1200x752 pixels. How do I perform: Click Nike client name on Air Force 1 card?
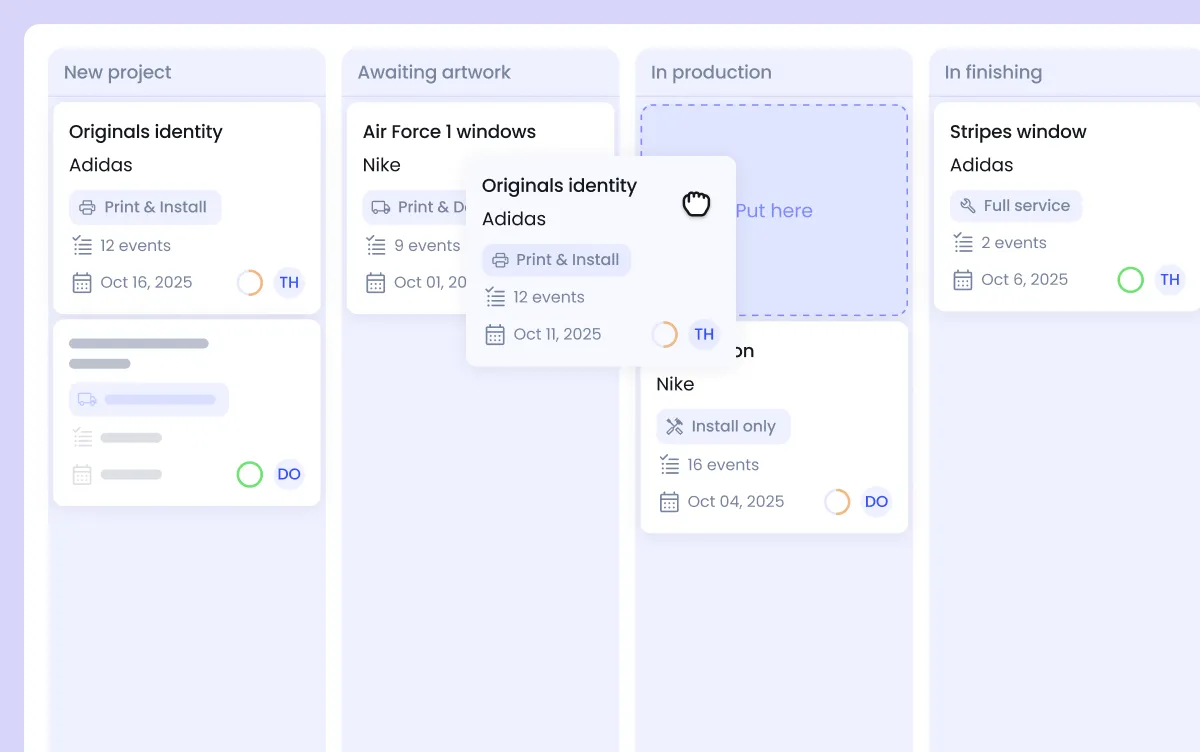[x=381, y=165]
